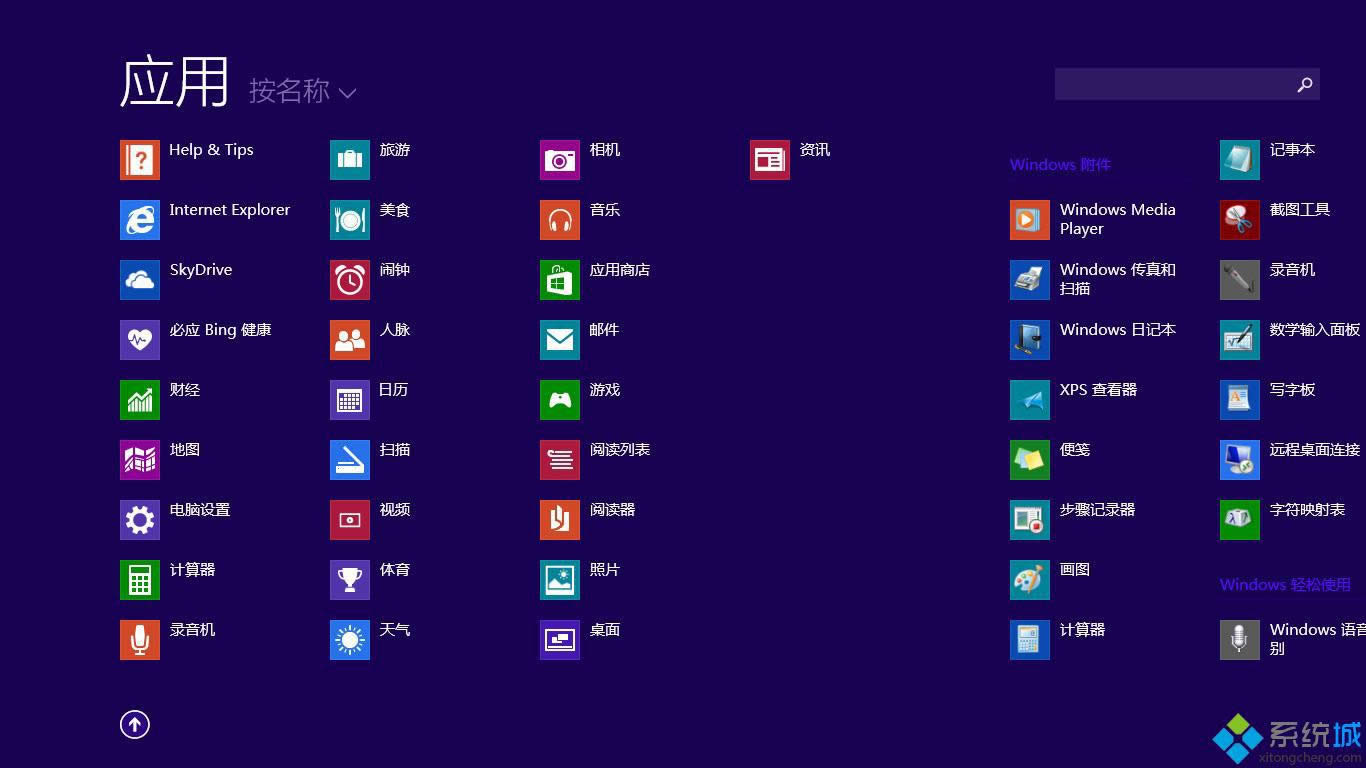
Task: Click the magnifier search button
Action: click(1304, 85)
